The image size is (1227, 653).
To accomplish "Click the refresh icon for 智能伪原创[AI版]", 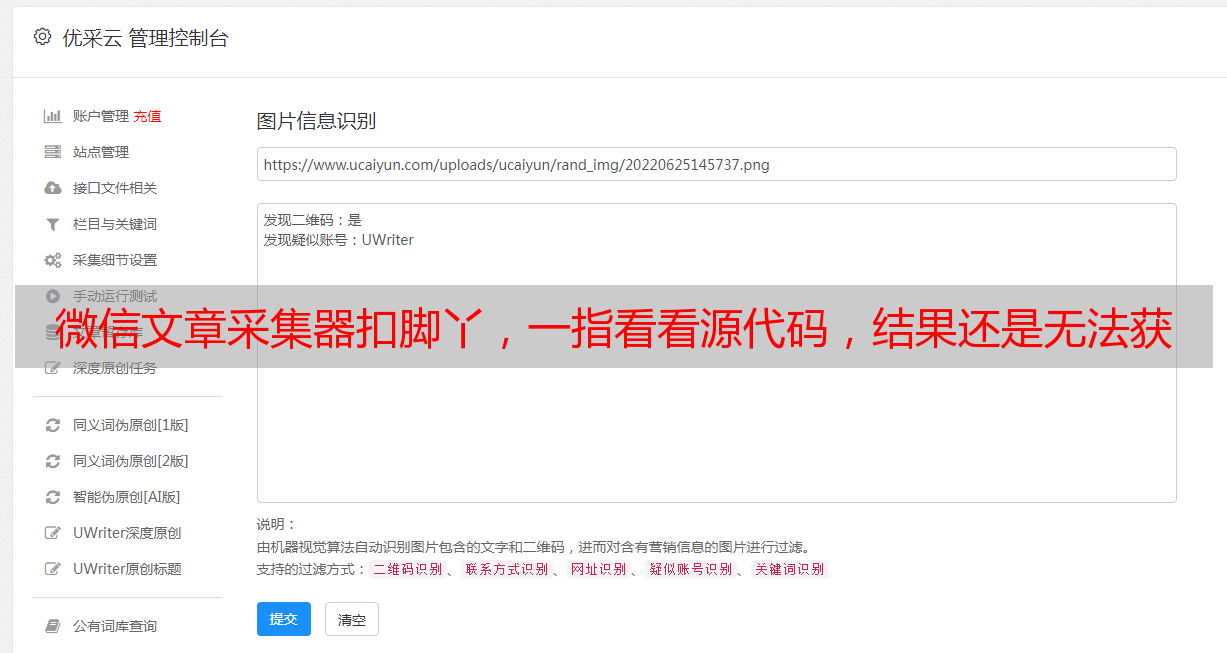I will coord(53,497).
